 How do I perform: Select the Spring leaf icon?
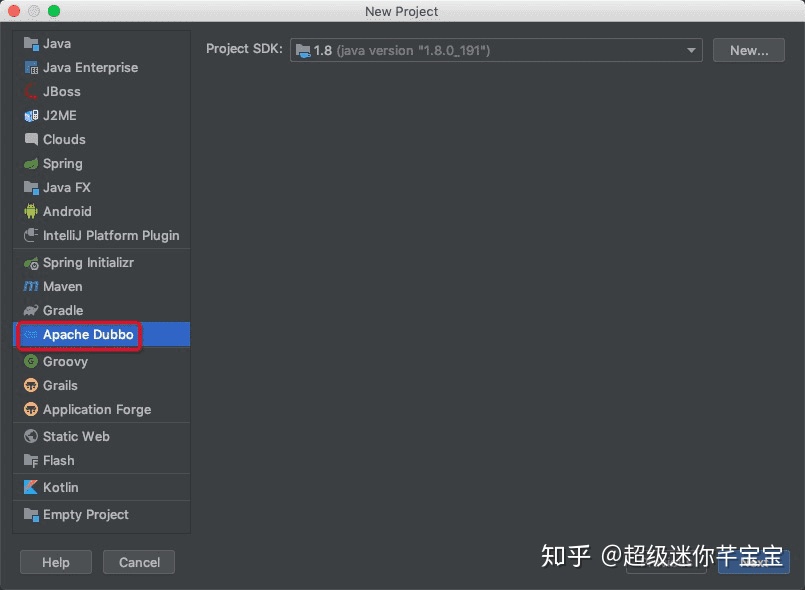pyautogui.click(x=31, y=164)
